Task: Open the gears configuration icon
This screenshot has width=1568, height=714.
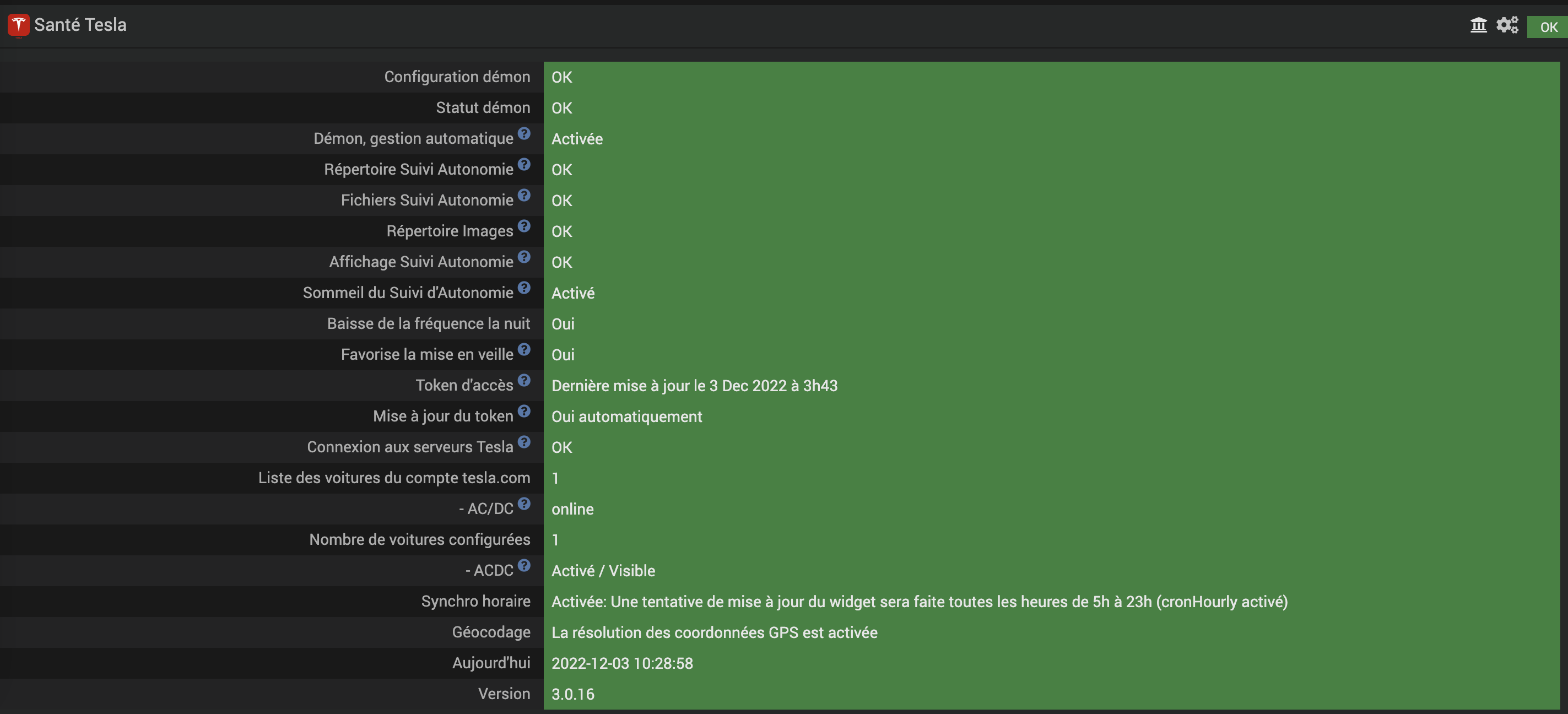Action: click(x=1507, y=25)
